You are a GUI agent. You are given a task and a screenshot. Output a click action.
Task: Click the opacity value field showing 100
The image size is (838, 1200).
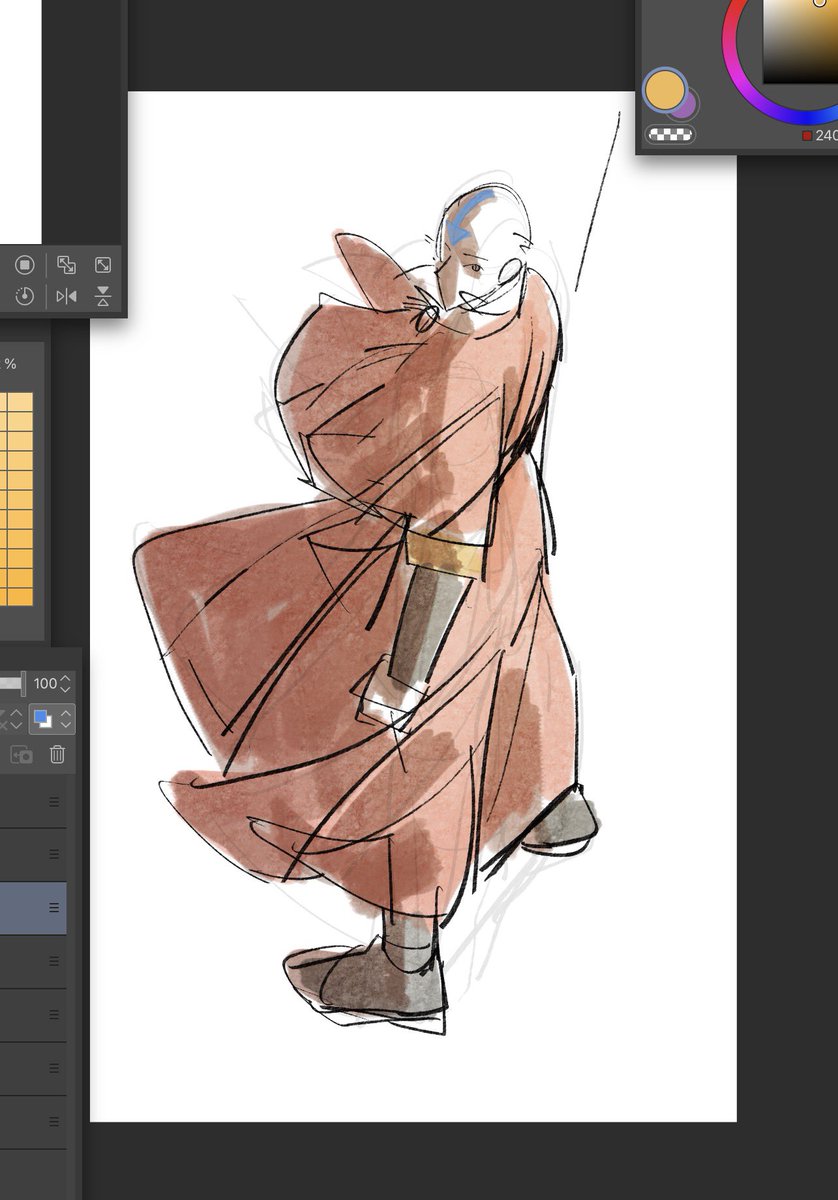45,684
